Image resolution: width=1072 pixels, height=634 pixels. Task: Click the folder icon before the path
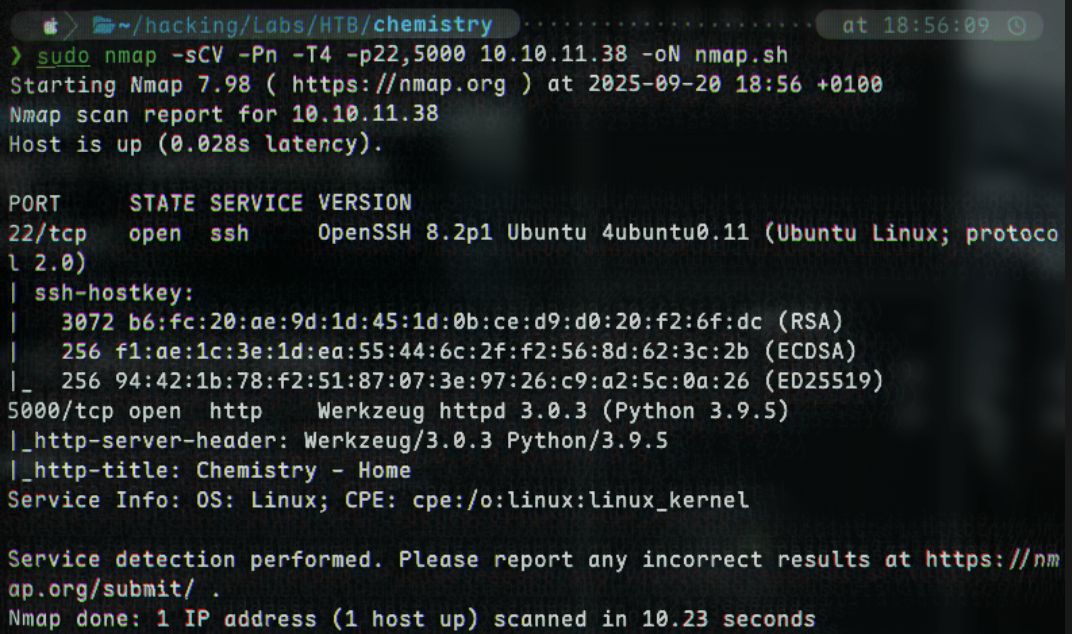point(103,24)
